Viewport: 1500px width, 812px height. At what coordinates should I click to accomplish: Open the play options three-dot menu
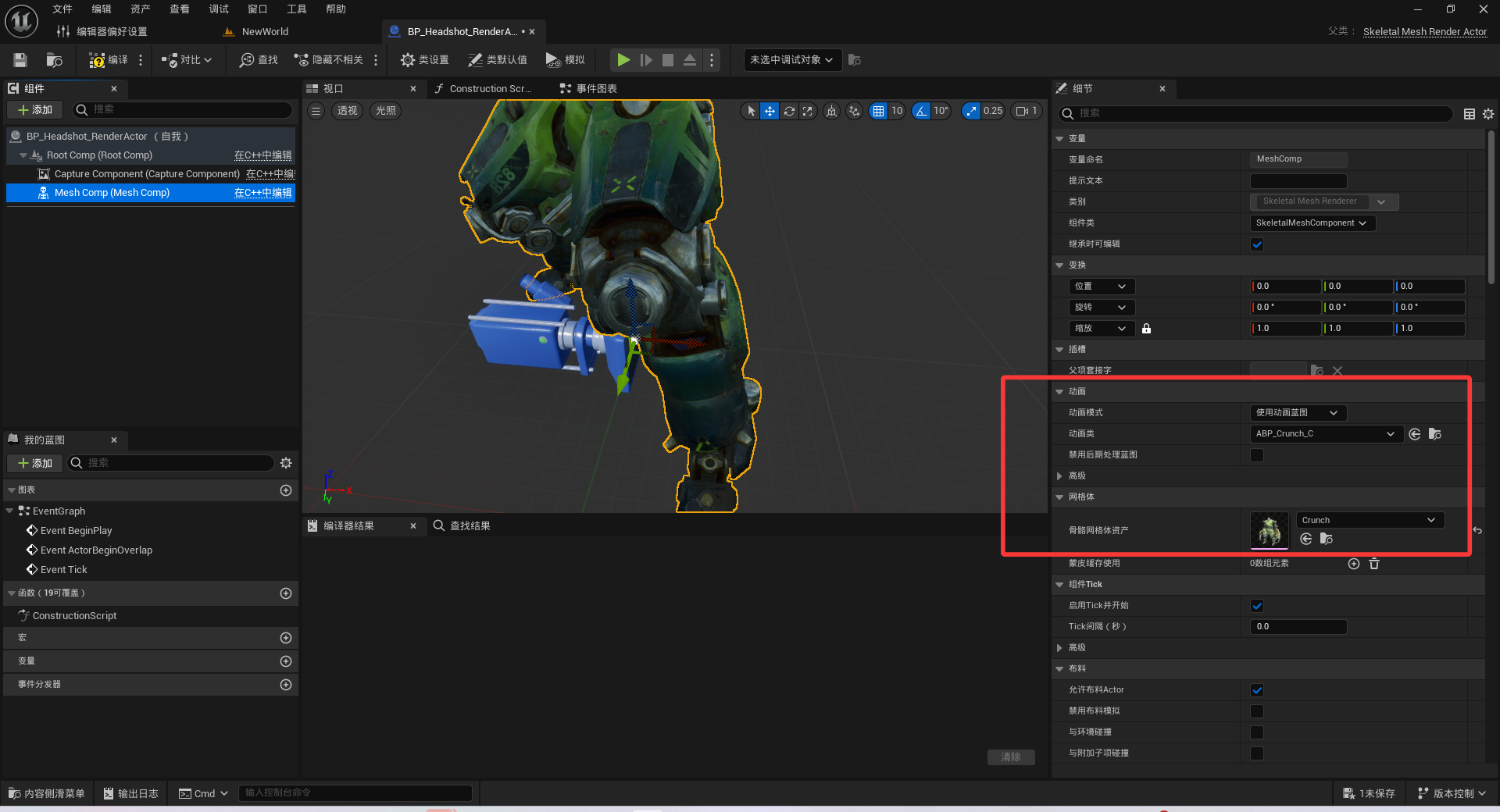711,60
